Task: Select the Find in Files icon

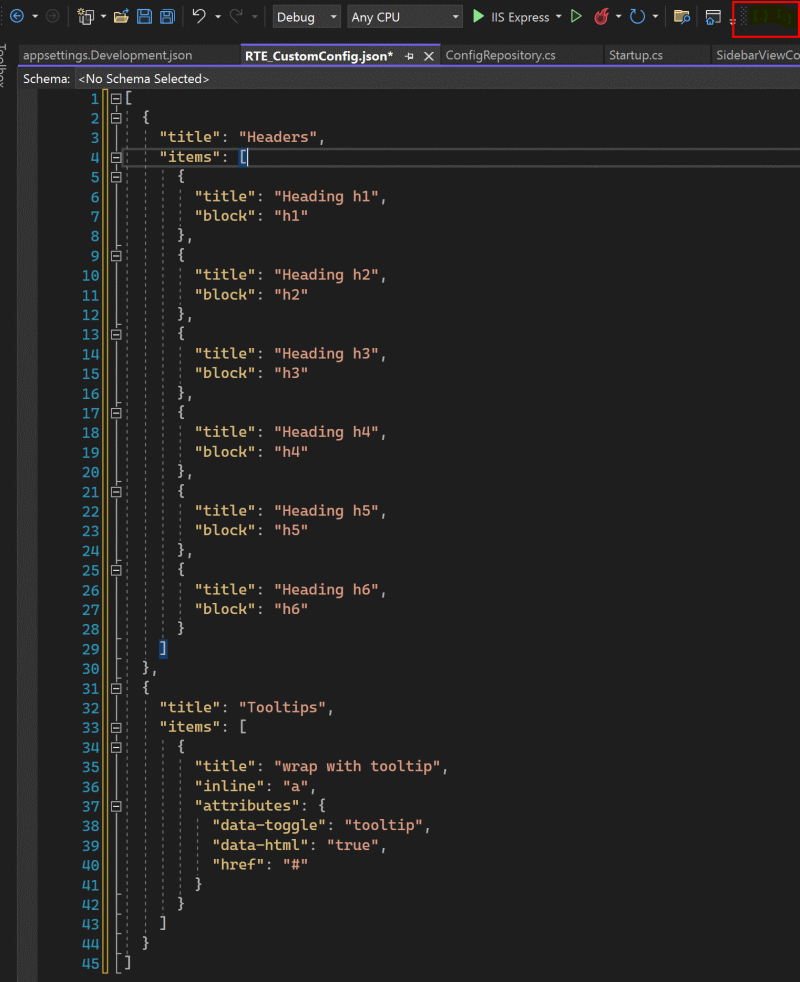Action: pos(683,16)
